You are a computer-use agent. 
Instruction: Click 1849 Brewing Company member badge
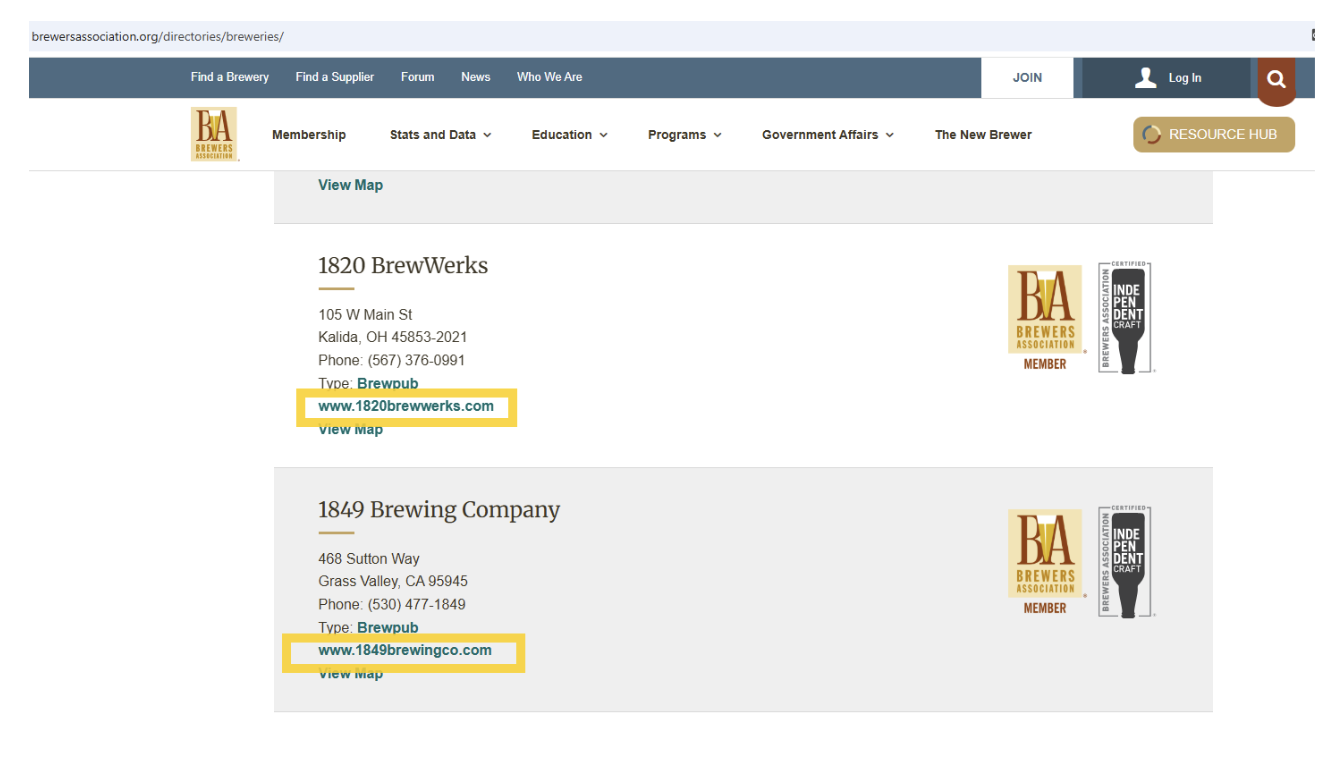pos(1044,560)
